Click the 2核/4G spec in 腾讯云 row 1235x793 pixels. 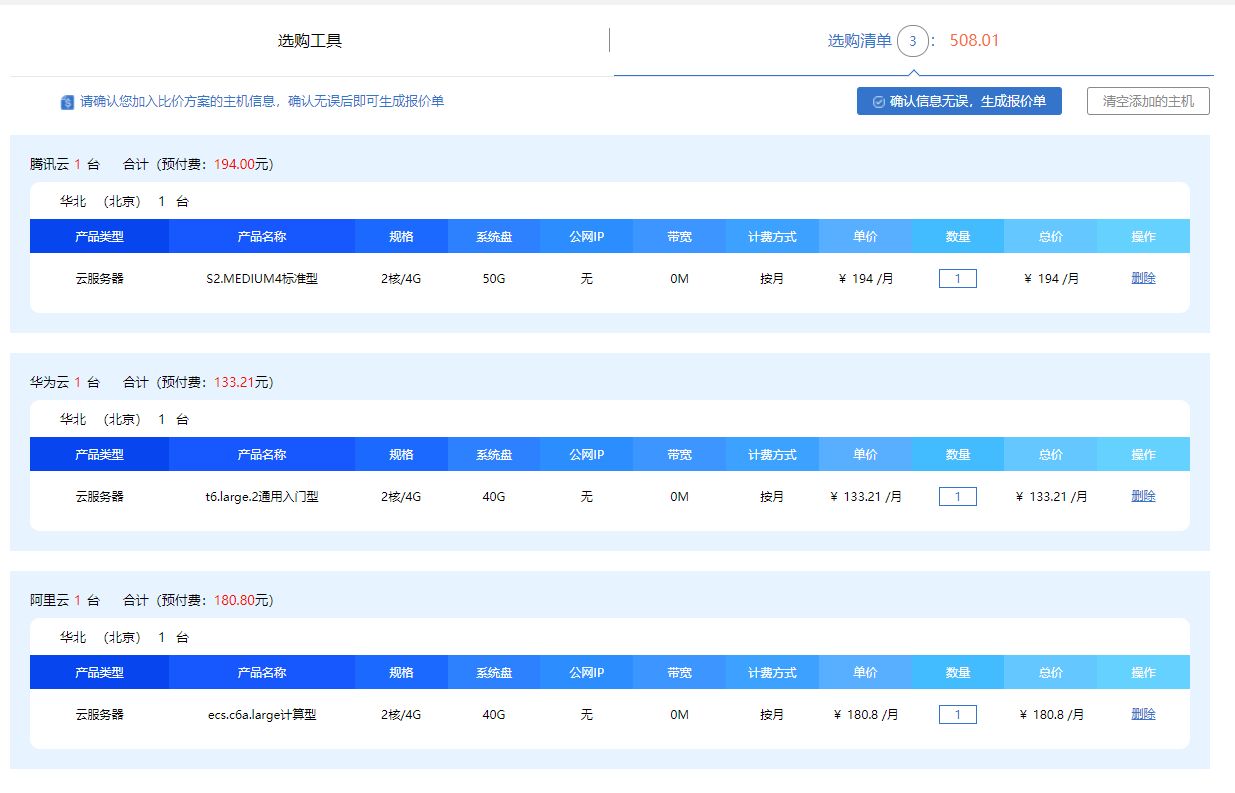(x=401, y=279)
